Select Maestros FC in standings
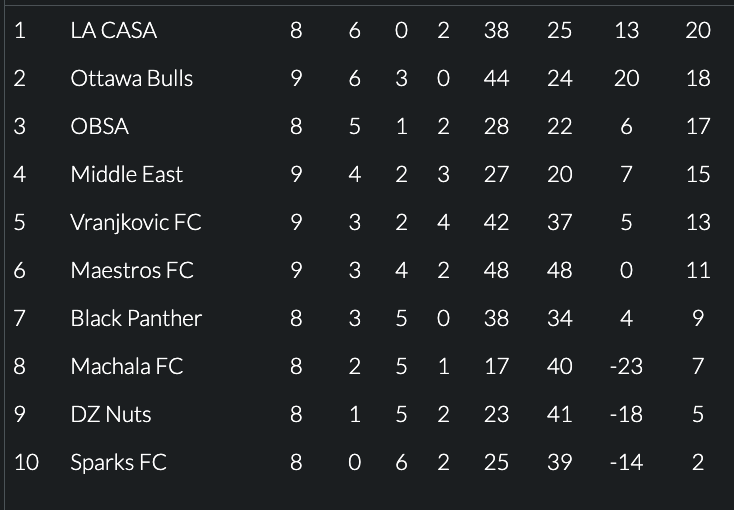Screen dimensions: 734x510 click(132, 270)
